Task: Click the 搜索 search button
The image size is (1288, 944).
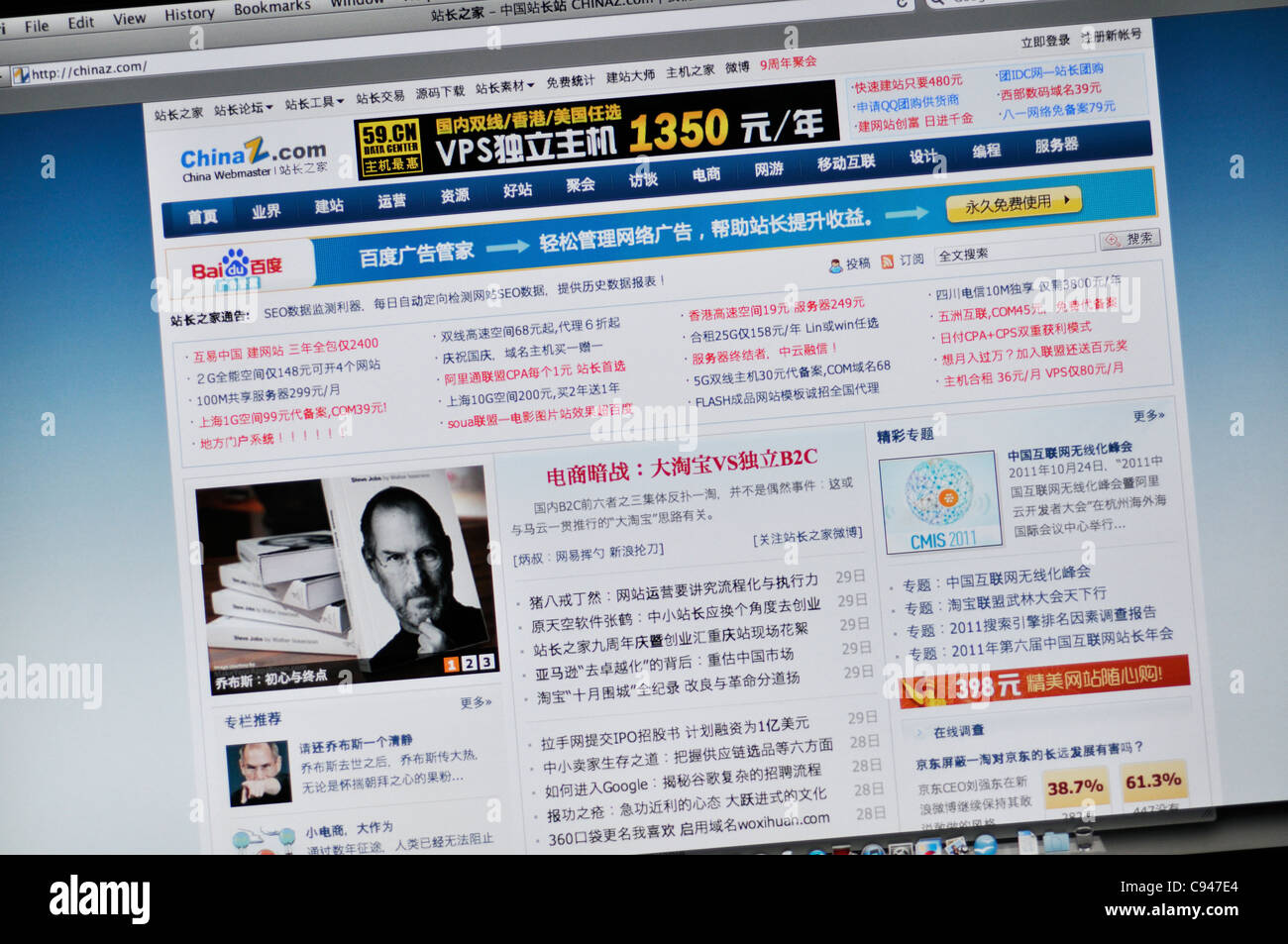Action: click(1130, 239)
